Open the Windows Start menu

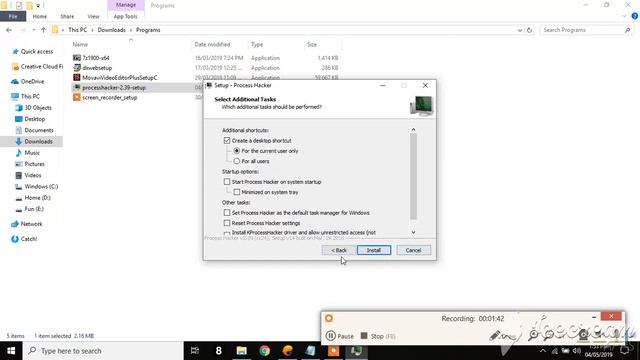pos(11,351)
